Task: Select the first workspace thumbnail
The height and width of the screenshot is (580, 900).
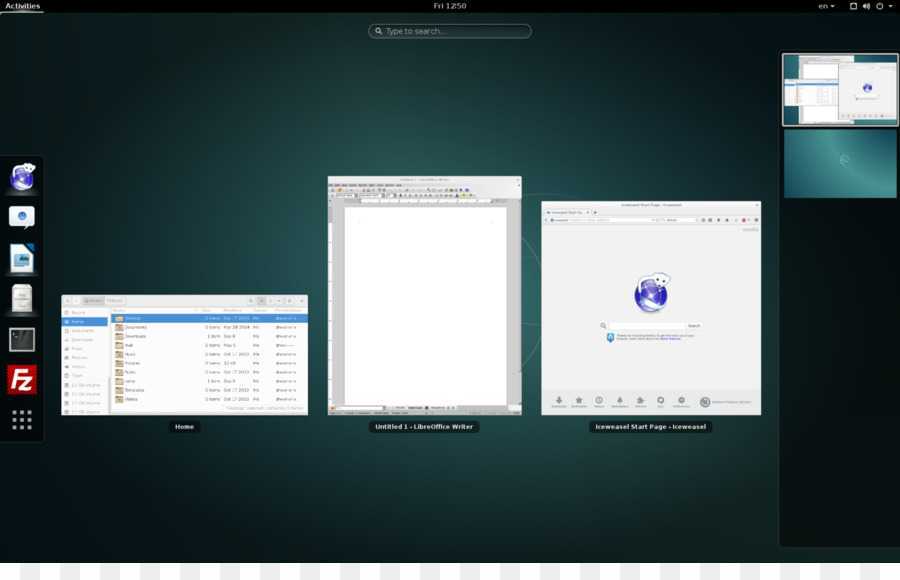Action: [840, 90]
